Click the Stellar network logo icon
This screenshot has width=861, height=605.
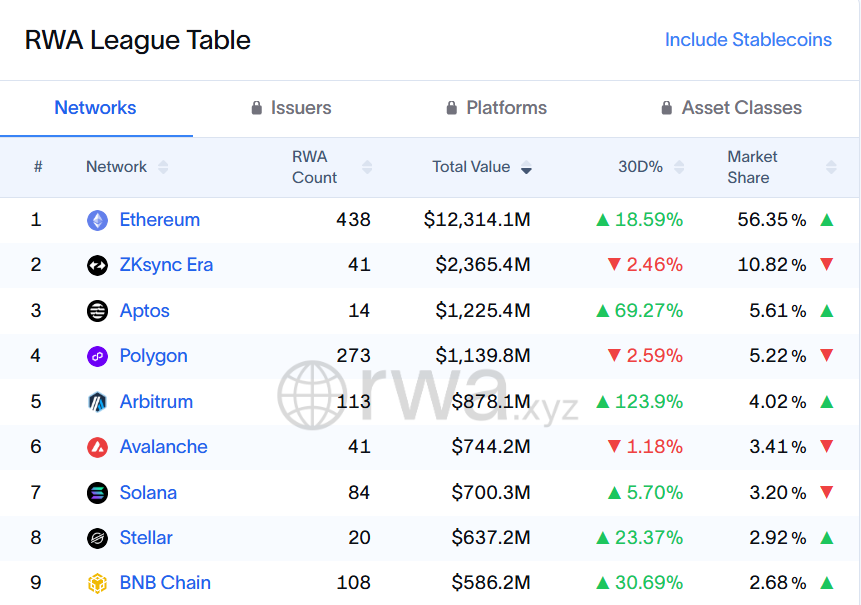click(97, 538)
